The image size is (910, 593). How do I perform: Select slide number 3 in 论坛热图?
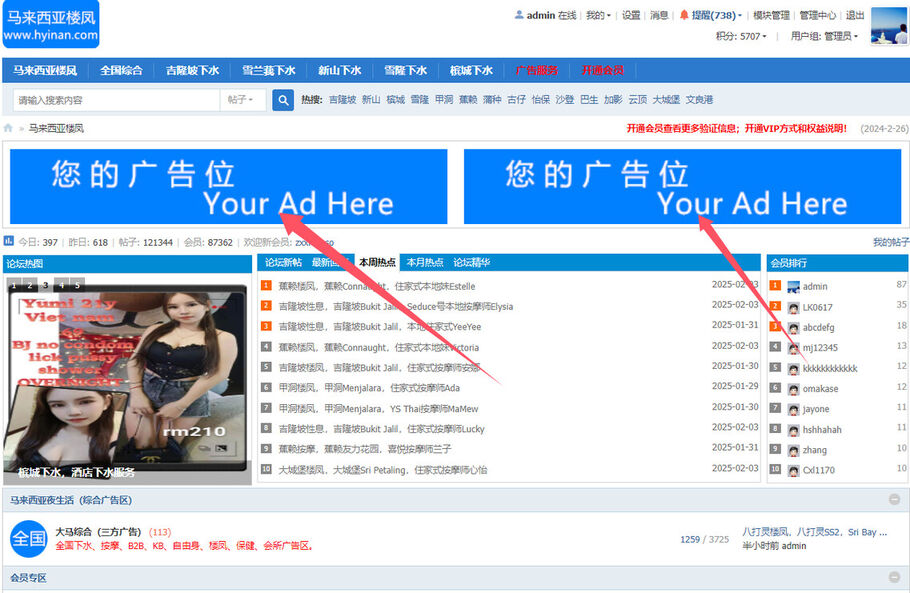(45, 285)
